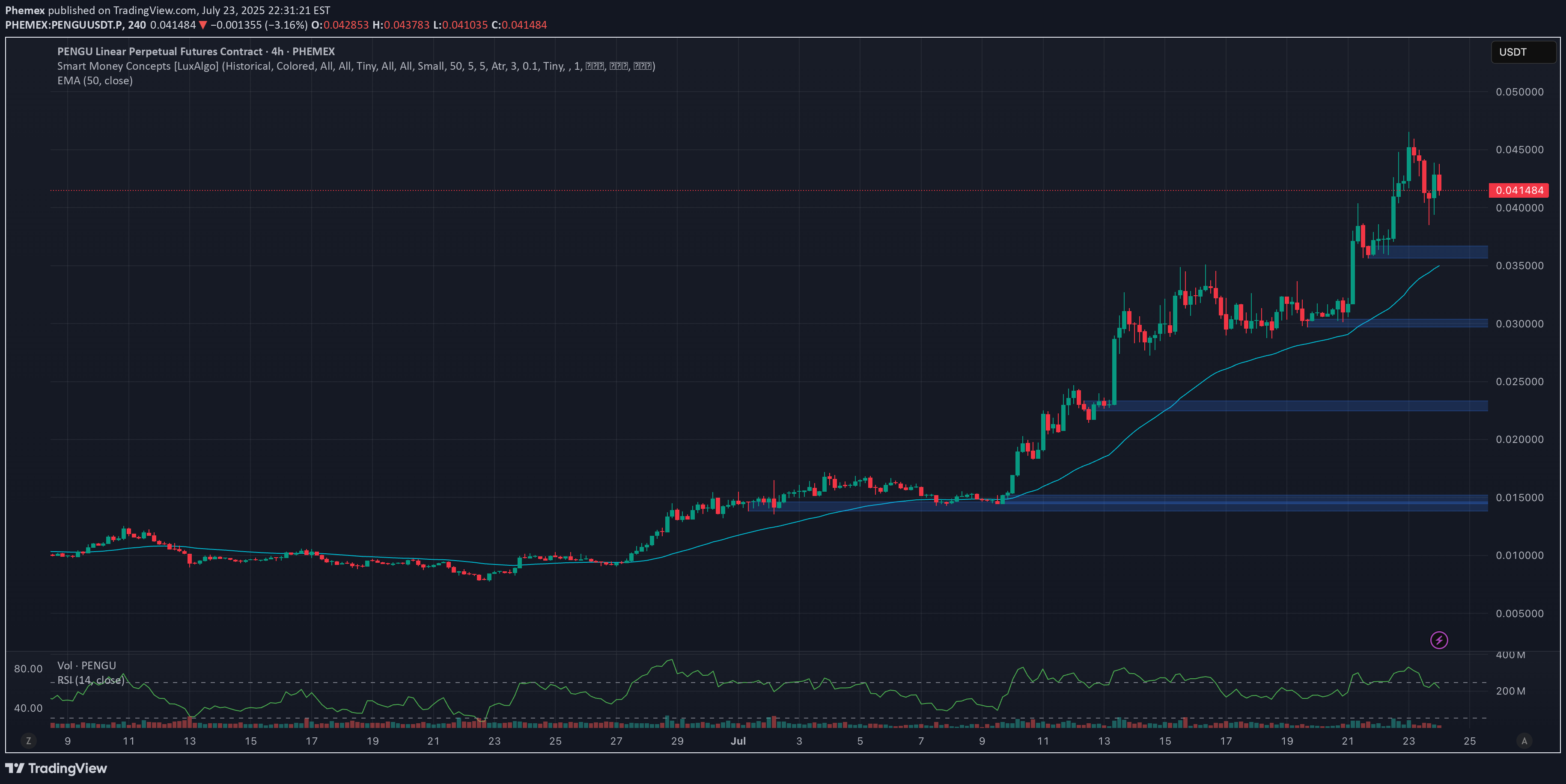
Task: Click the TradingView logo
Action: pyautogui.click(x=56, y=768)
